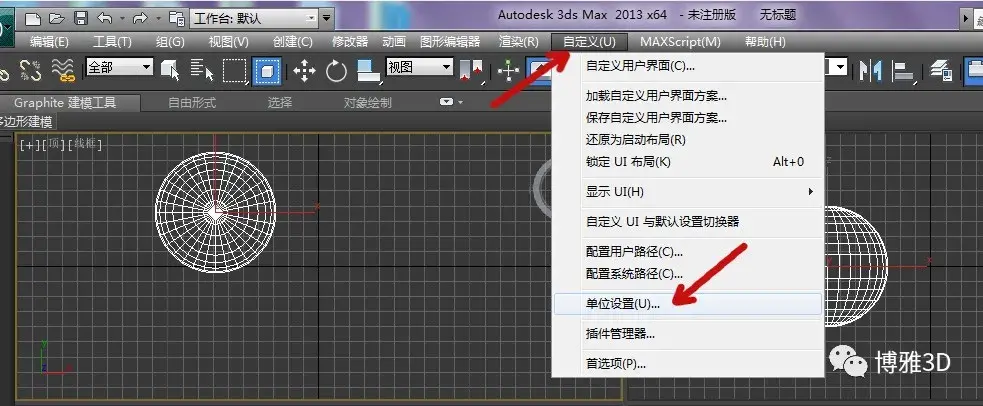
Task: Save scene using the floppy disk icon
Action: coord(80,18)
